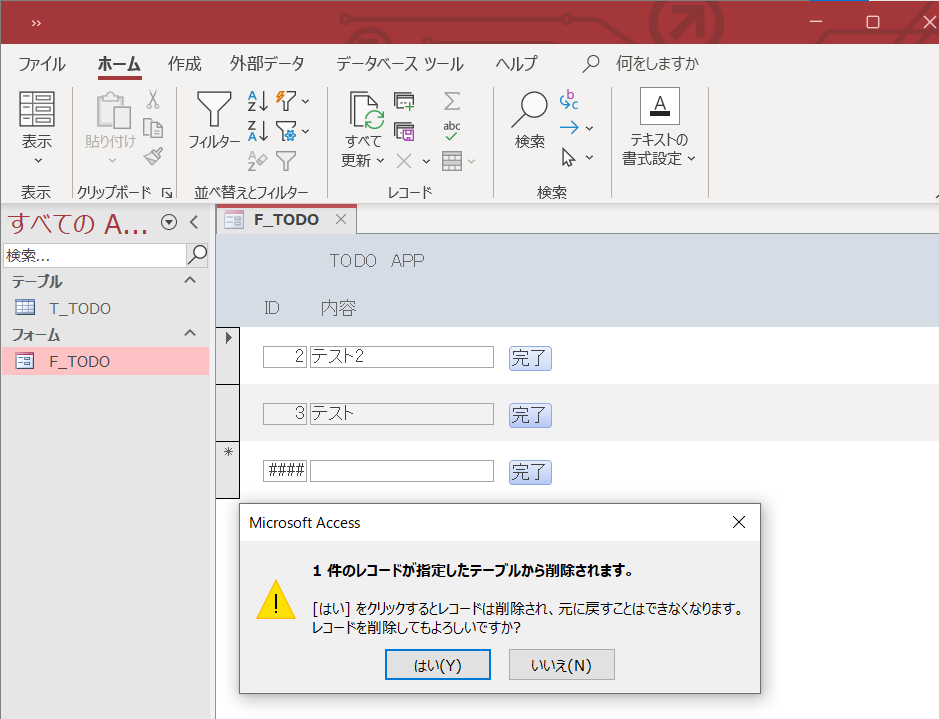Open the ファイル menu tab
Image resolution: width=939 pixels, height=719 pixels.
click(42, 63)
